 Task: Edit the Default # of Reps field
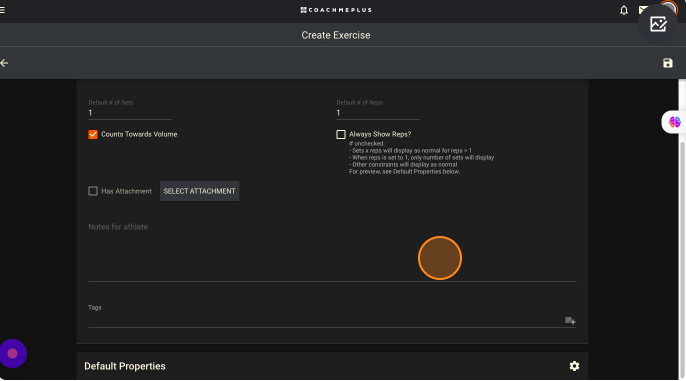[x=378, y=113]
